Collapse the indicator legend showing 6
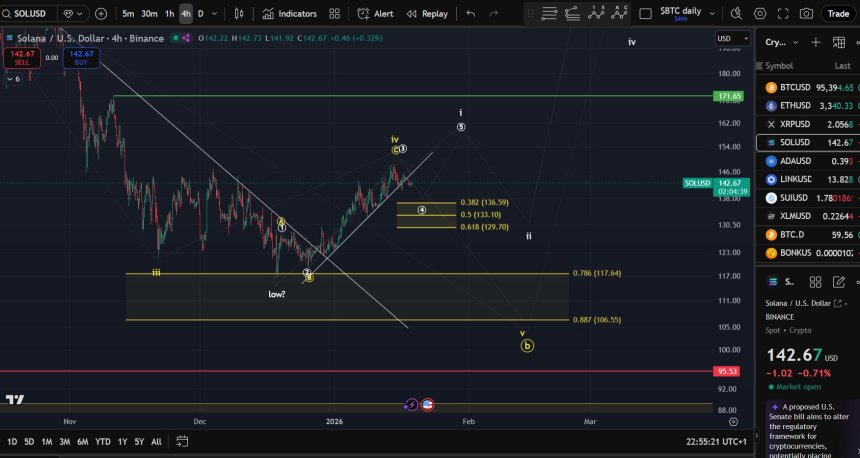Image resolution: width=860 pixels, height=458 pixels. point(13,79)
